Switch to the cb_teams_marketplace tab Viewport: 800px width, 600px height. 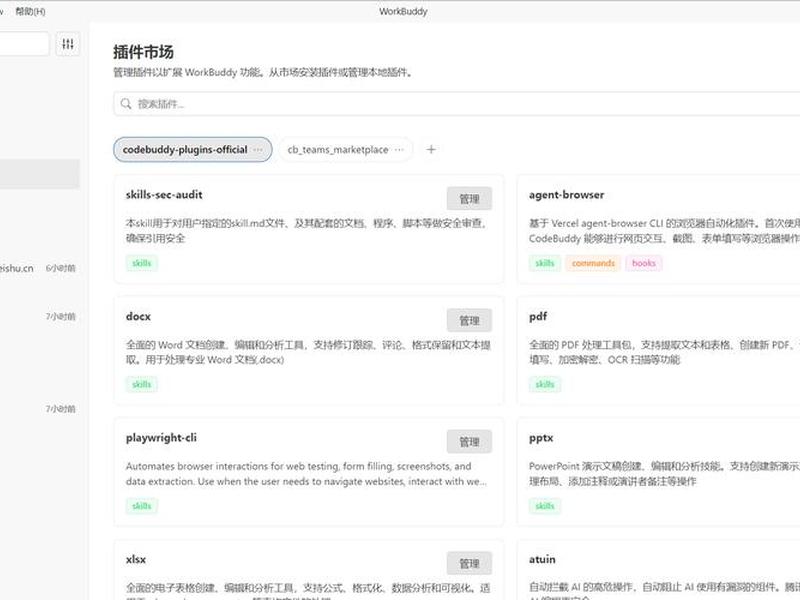pos(345,149)
